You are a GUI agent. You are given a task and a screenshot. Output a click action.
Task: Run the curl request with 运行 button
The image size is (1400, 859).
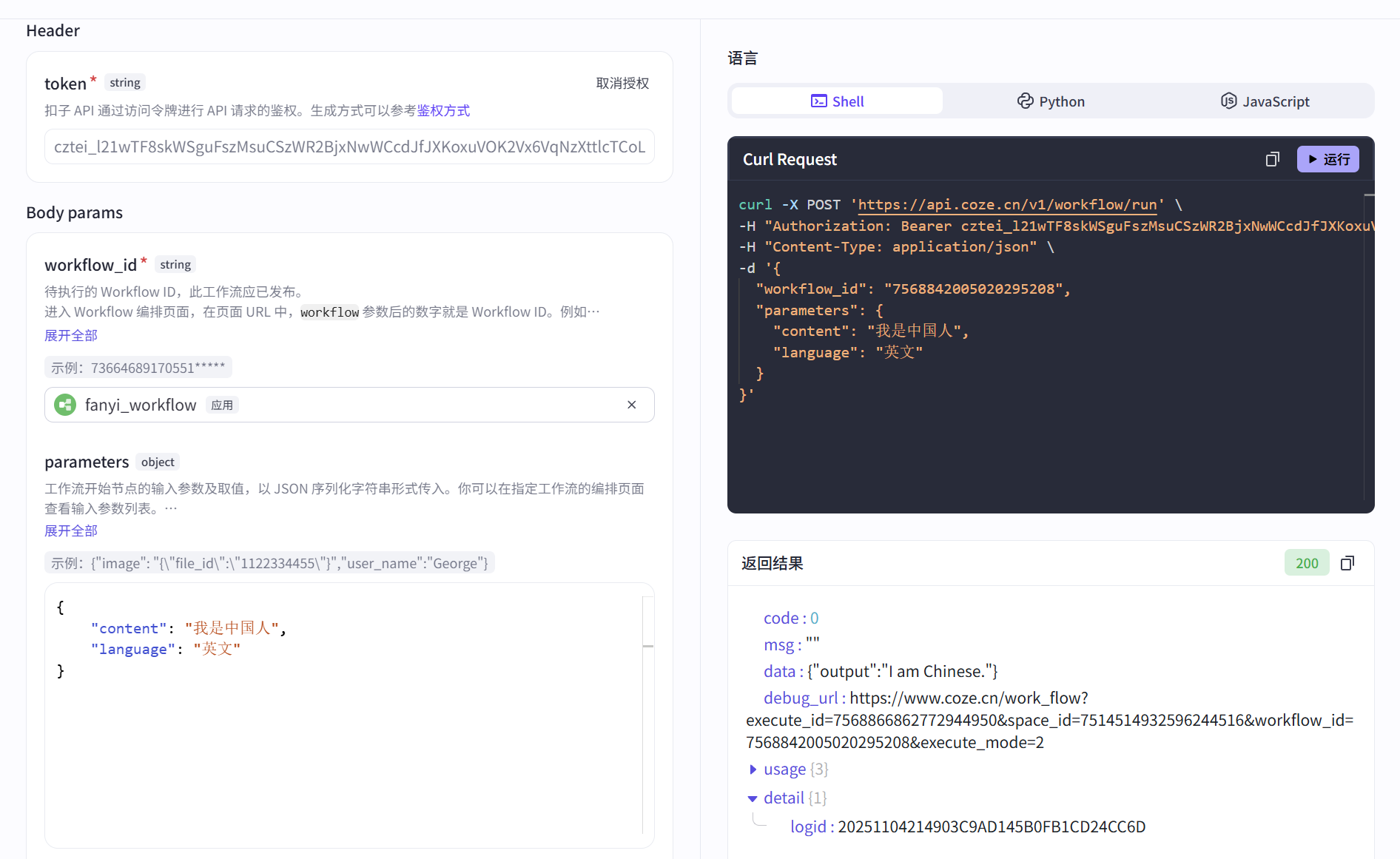pyautogui.click(x=1328, y=159)
